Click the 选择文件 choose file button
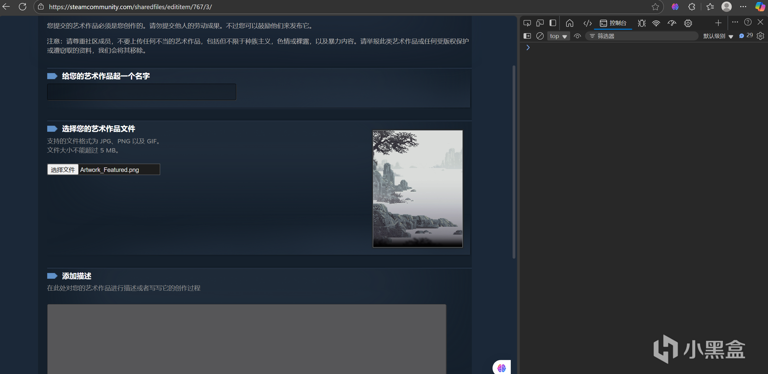768x374 pixels. pyautogui.click(x=63, y=170)
